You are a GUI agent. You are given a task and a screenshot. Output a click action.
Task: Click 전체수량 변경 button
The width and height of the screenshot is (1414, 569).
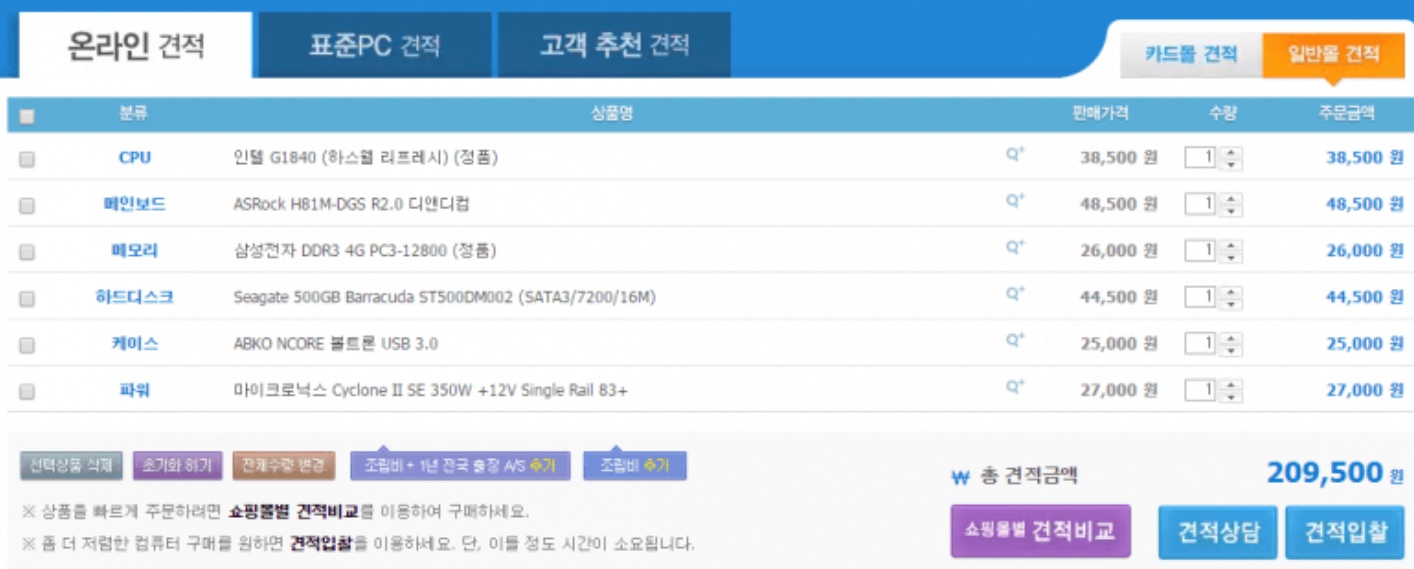tap(285, 466)
